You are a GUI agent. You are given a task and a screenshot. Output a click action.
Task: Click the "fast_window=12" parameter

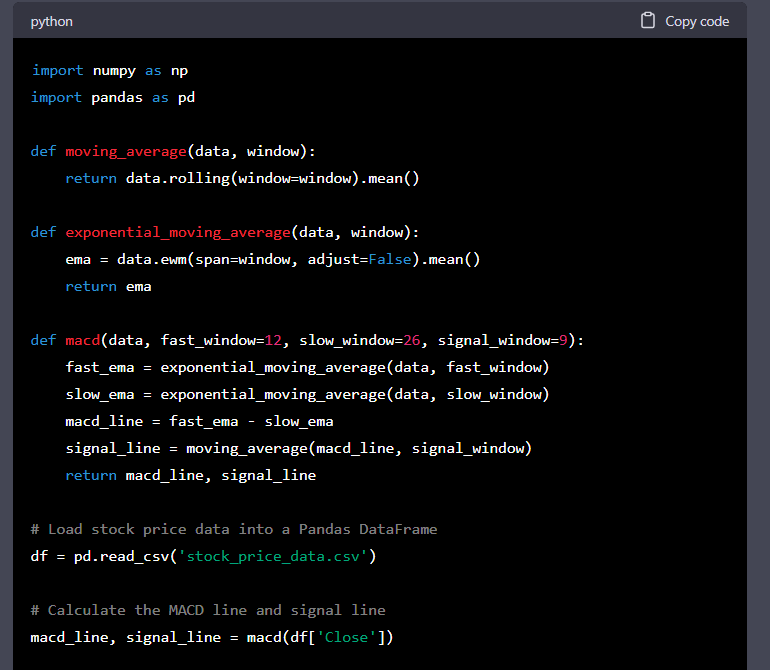click(221, 340)
